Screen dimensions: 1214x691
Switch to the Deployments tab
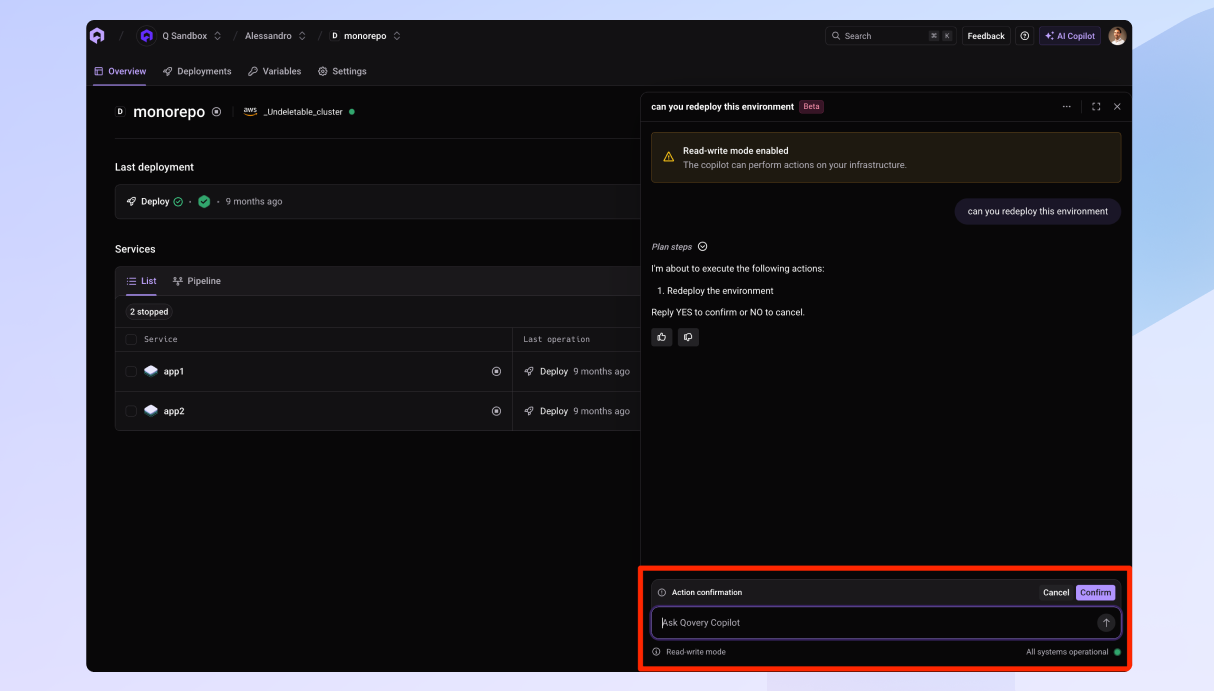197,71
